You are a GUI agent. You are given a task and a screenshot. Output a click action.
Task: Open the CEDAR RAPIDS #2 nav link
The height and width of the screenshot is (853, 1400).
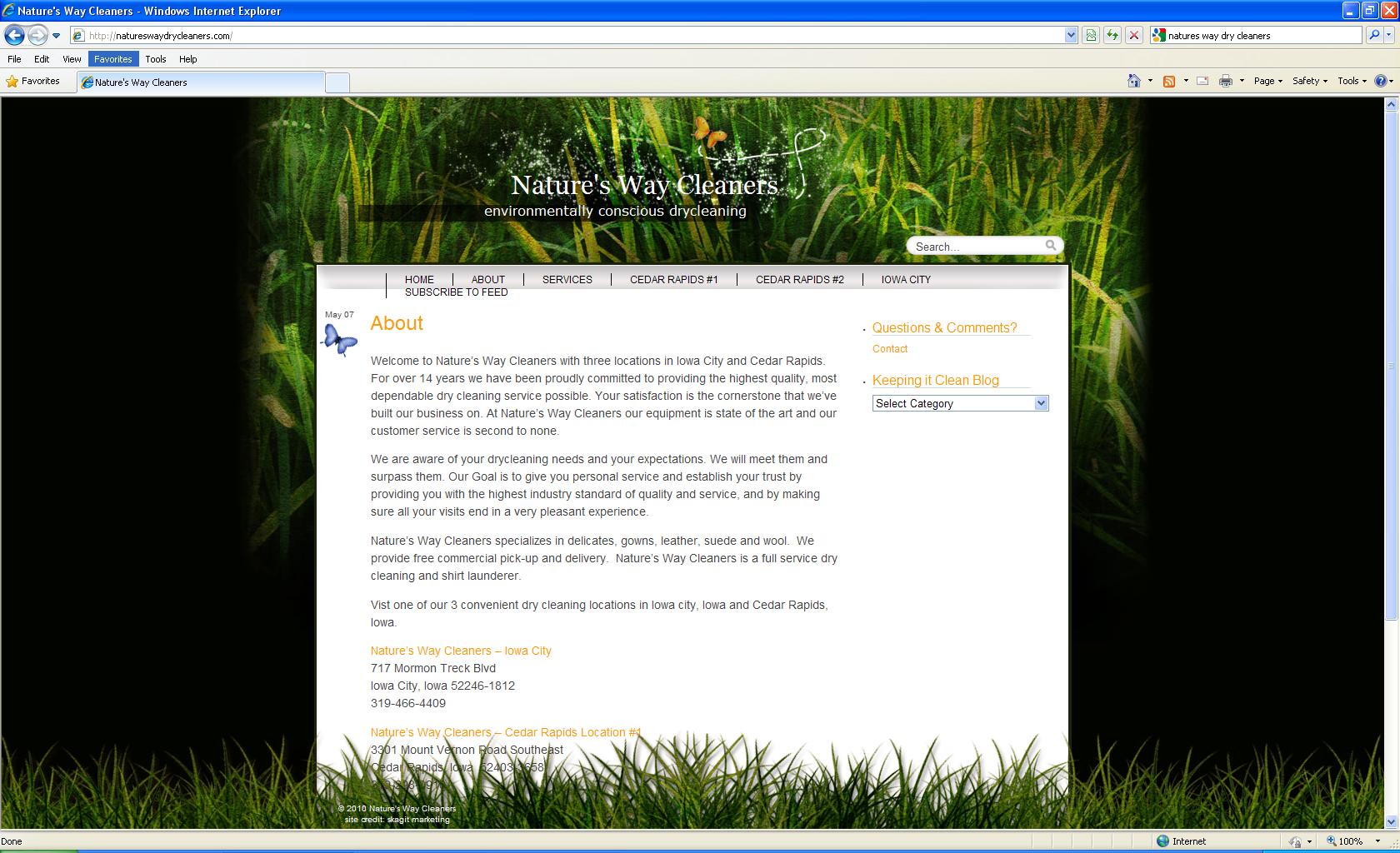pos(800,280)
